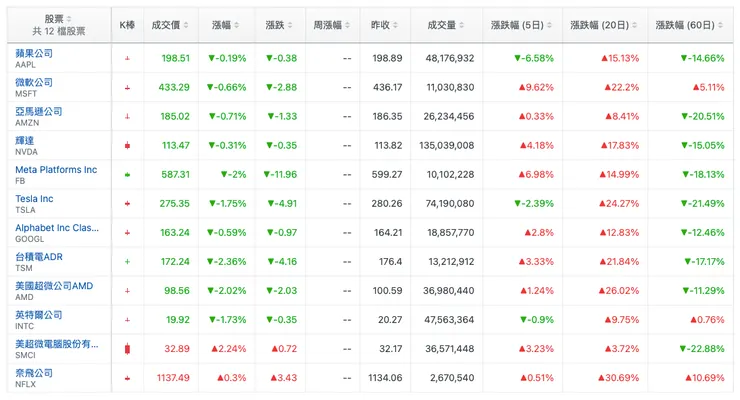Click AMZN change value -0.71%
Image resolution: width=740 pixels, height=400 pixels.
tap(227, 117)
